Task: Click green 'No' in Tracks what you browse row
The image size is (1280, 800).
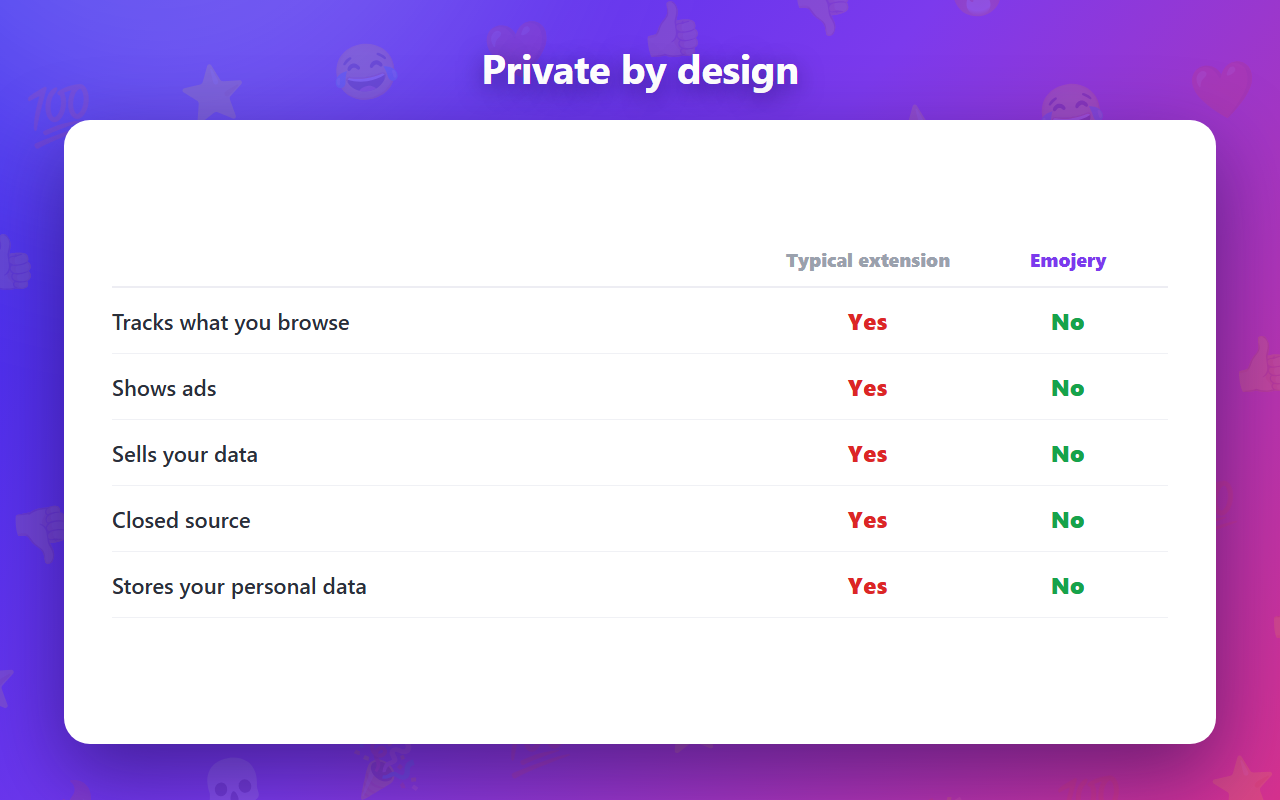Action: [1068, 322]
